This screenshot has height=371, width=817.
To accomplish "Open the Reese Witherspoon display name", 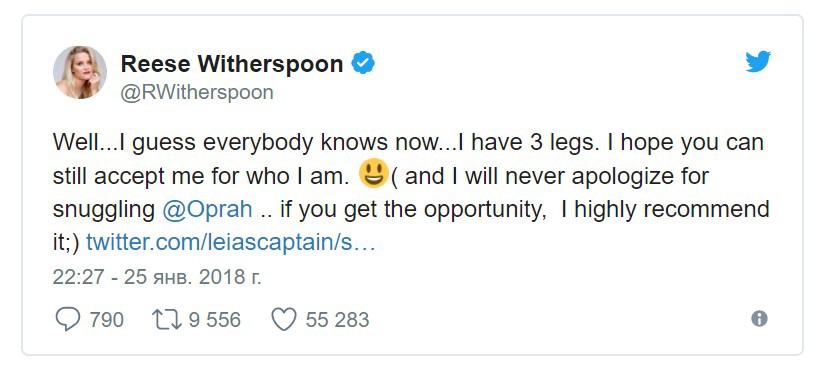I will point(232,64).
